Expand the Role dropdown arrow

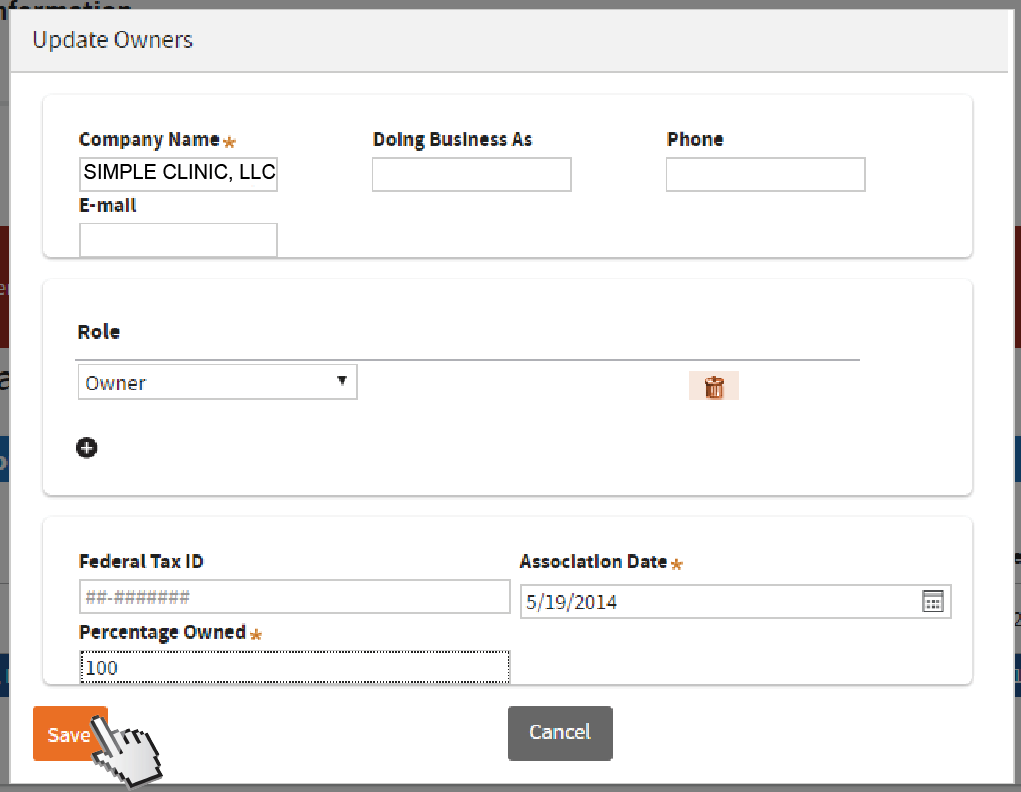tap(342, 381)
